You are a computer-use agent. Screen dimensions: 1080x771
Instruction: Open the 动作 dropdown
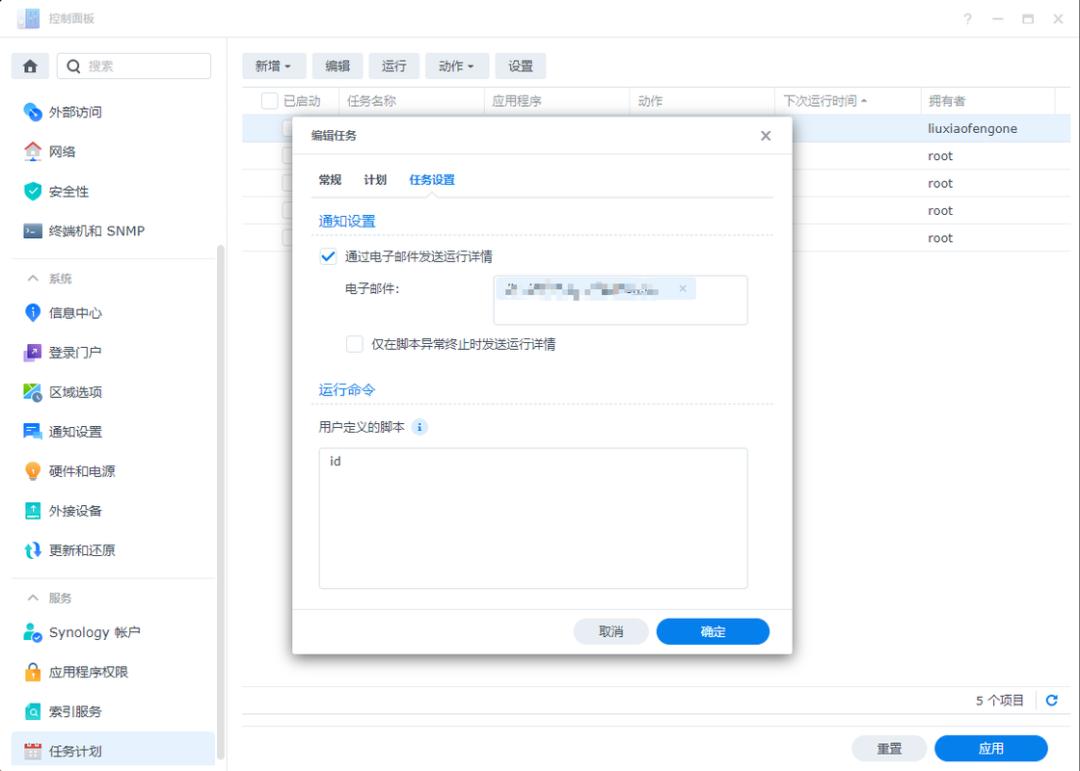[457, 66]
